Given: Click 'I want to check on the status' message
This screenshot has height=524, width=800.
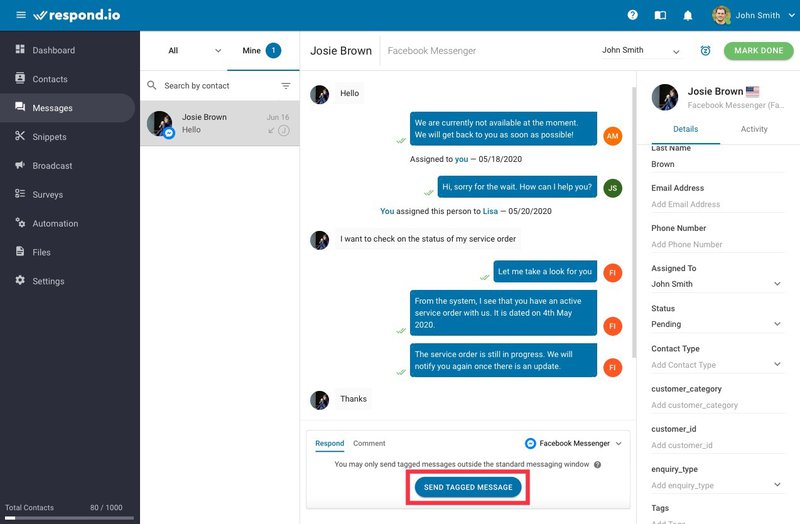Looking at the screenshot, I should click(428, 239).
